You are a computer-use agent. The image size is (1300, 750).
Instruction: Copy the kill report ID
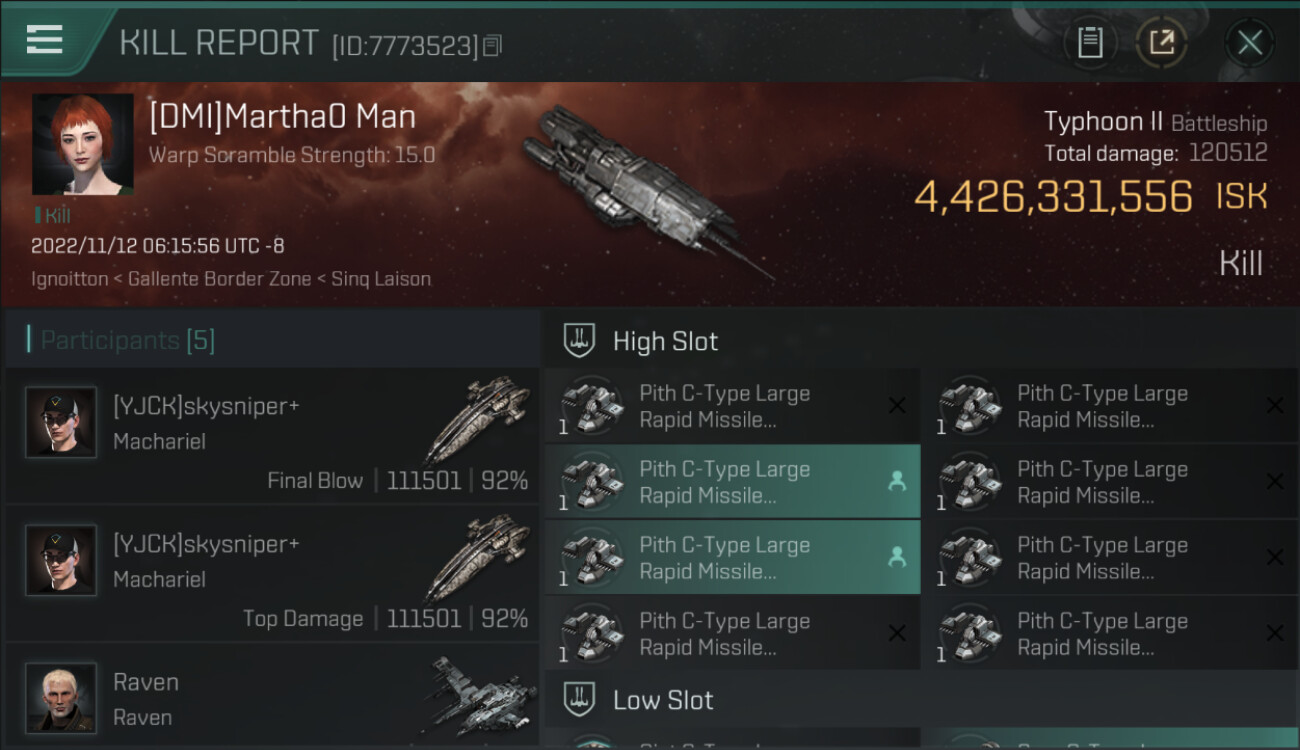pos(492,45)
